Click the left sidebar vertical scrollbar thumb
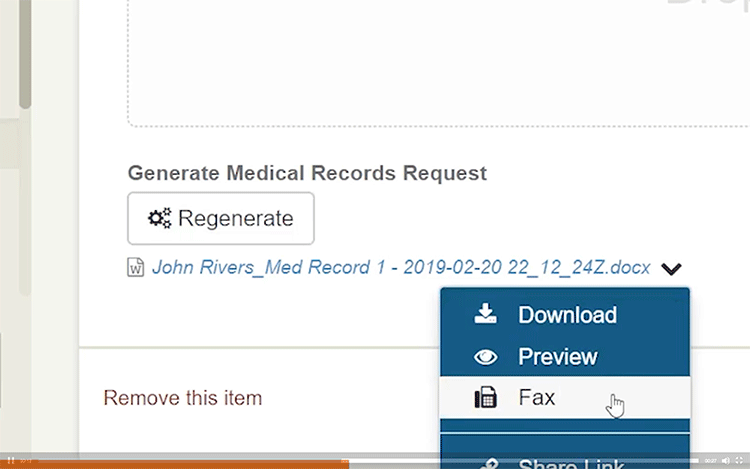This screenshot has width=750, height=469. pyautogui.click(x=25, y=54)
